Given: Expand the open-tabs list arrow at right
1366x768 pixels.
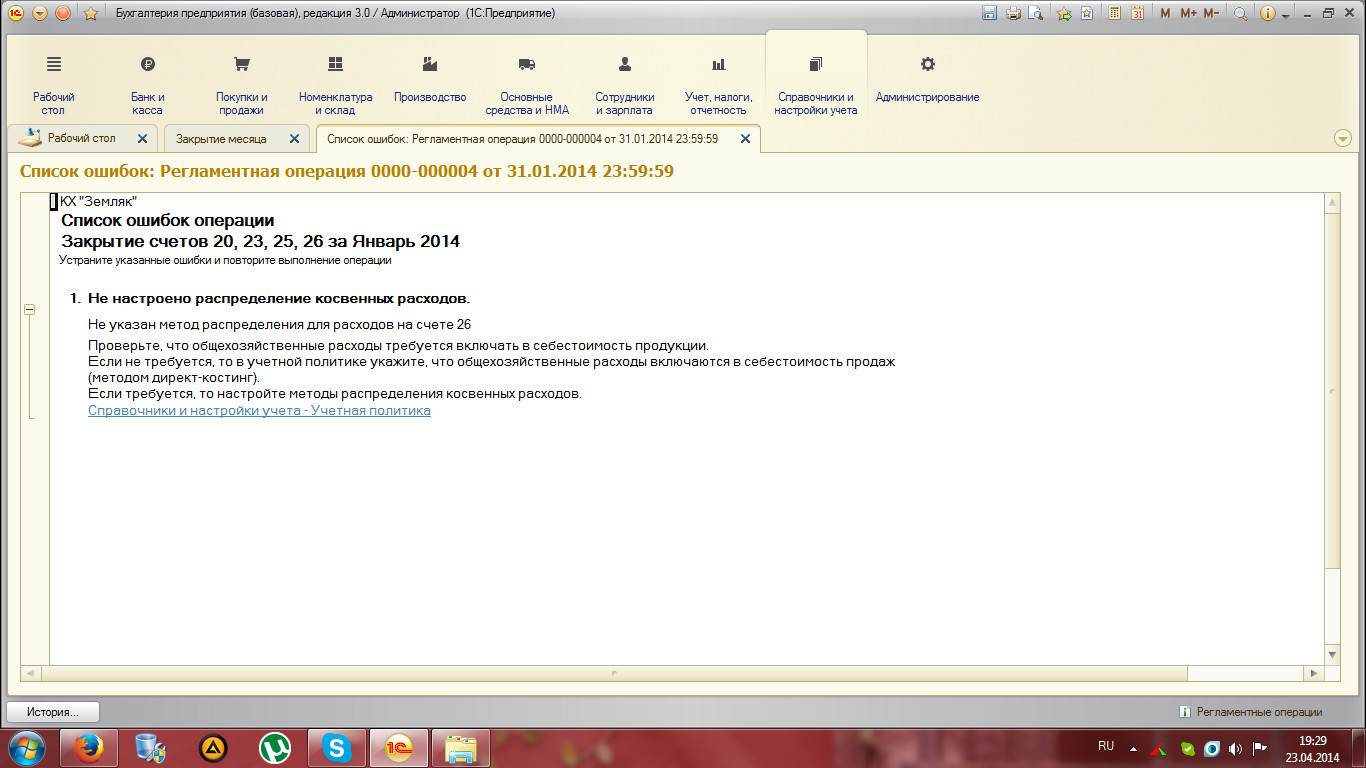Looking at the screenshot, I should (x=1343, y=139).
